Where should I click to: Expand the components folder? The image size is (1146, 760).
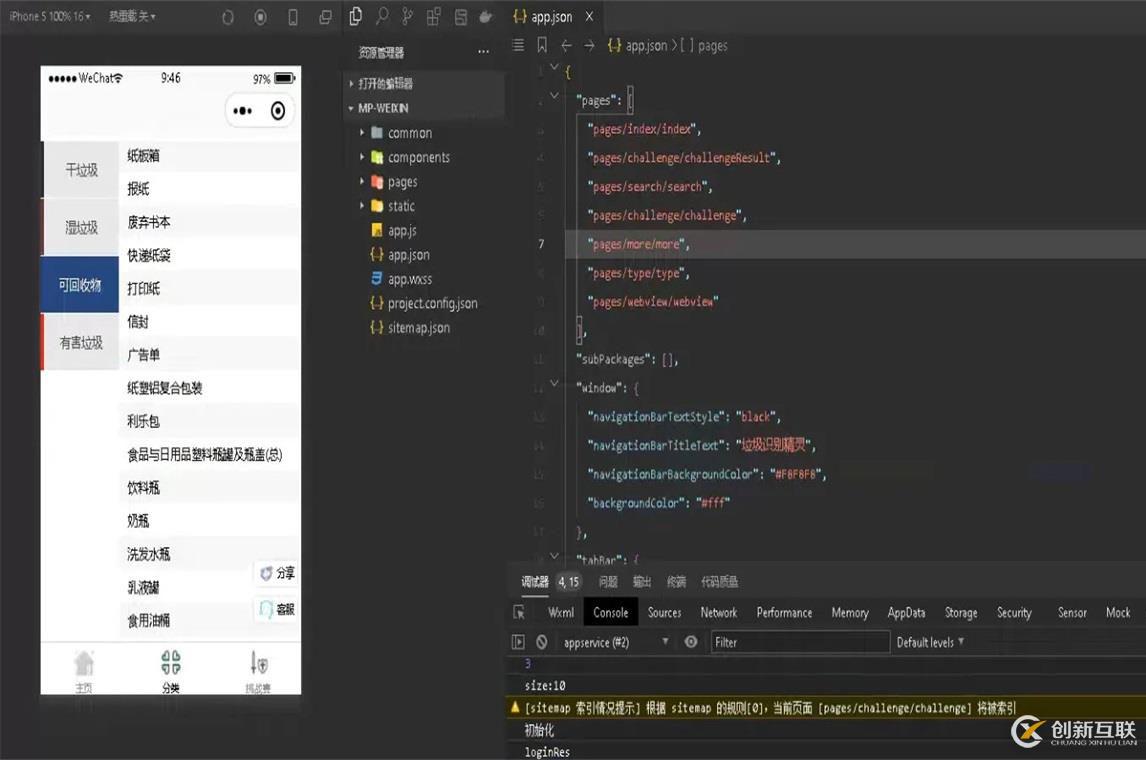coord(418,157)
